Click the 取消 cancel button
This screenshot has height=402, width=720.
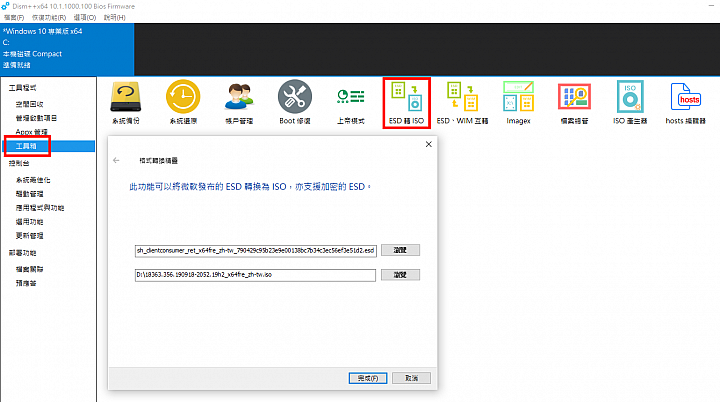point(411,378)
